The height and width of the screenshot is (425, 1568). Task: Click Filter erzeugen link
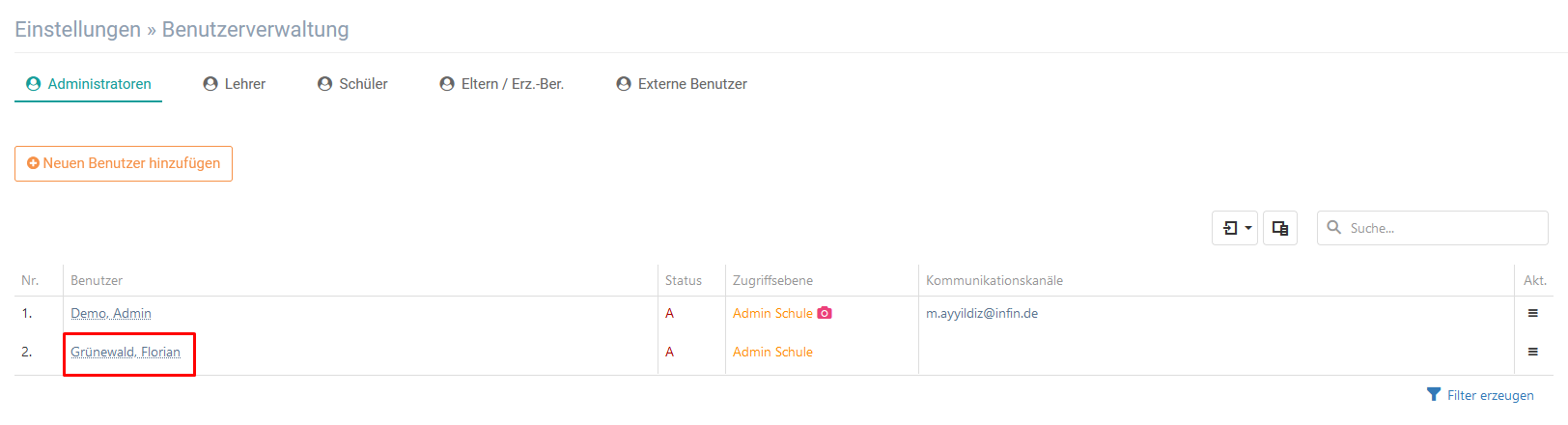tap(1480, 395)
